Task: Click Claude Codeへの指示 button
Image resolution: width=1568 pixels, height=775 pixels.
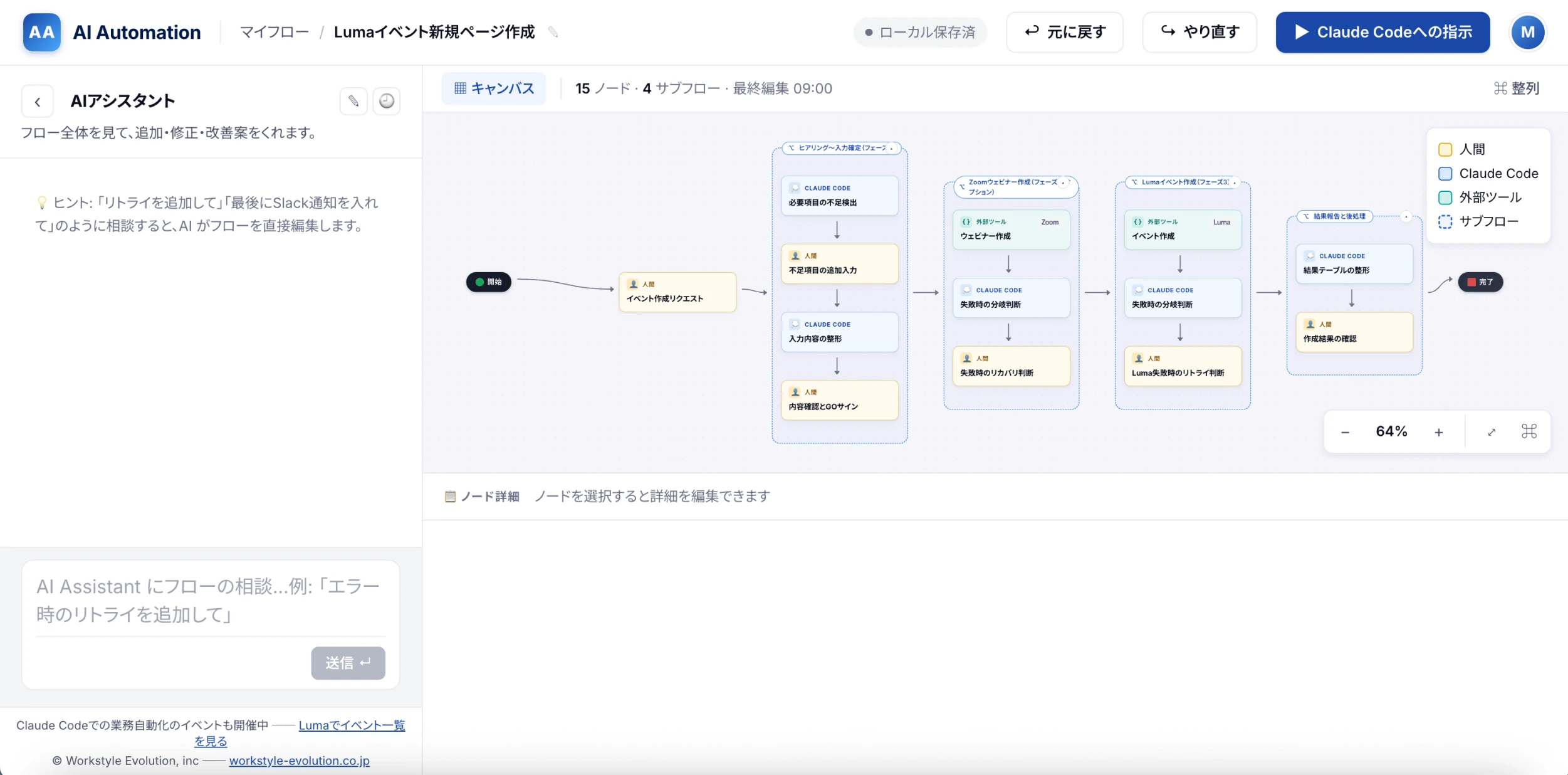Action: [x=1382, y=32]
